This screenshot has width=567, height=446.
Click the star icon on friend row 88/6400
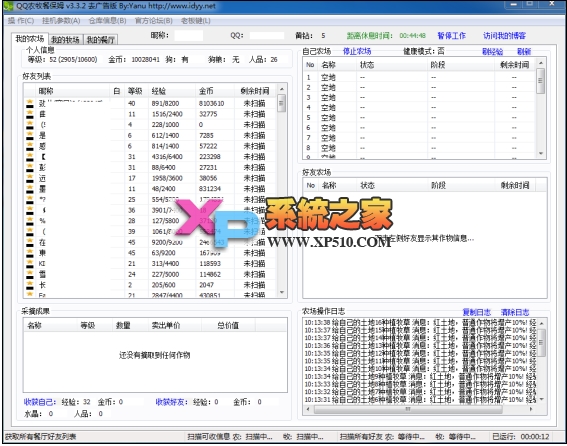coord(30,167)
